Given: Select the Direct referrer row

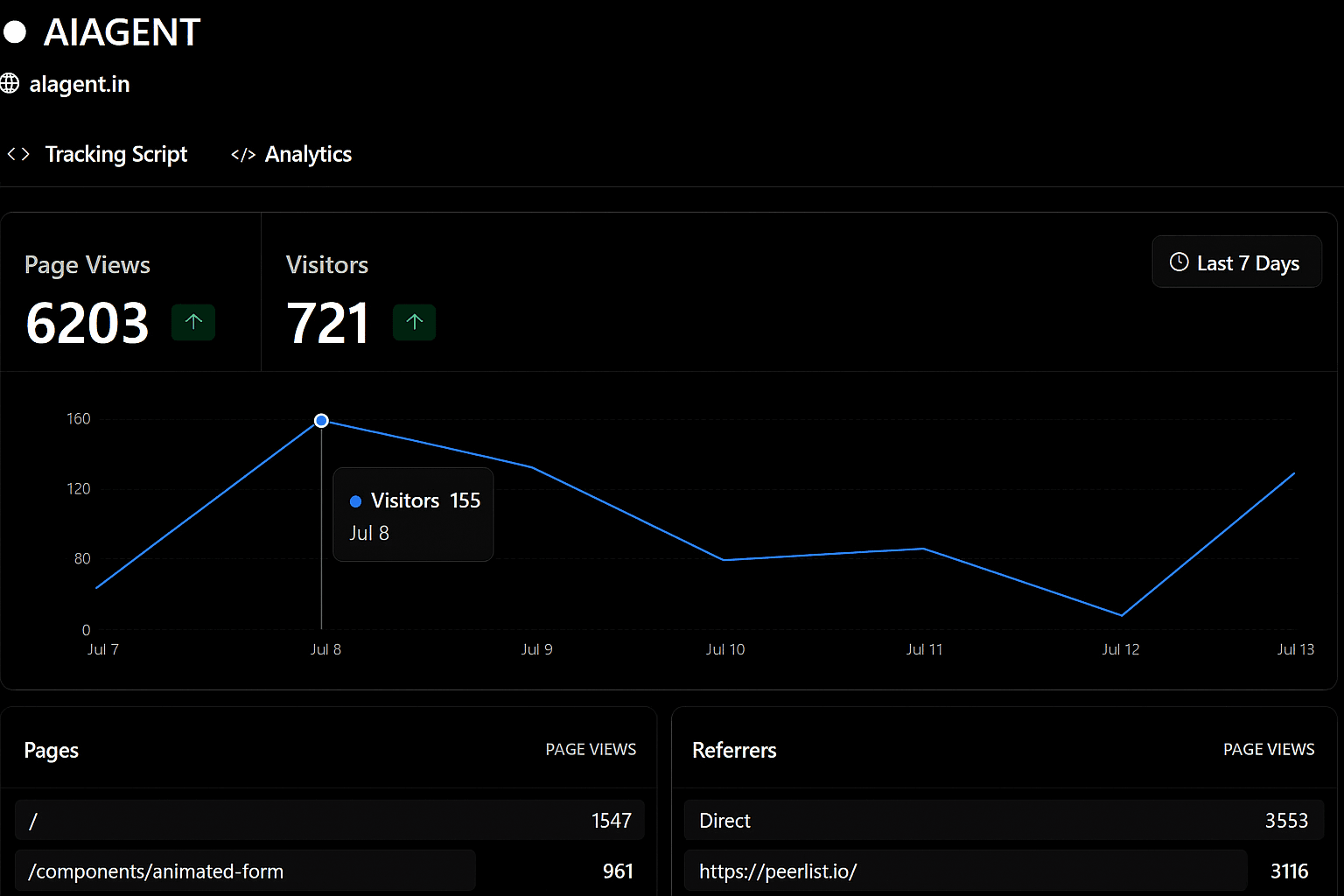Looking at the screenshot, I should point(1003,821).
